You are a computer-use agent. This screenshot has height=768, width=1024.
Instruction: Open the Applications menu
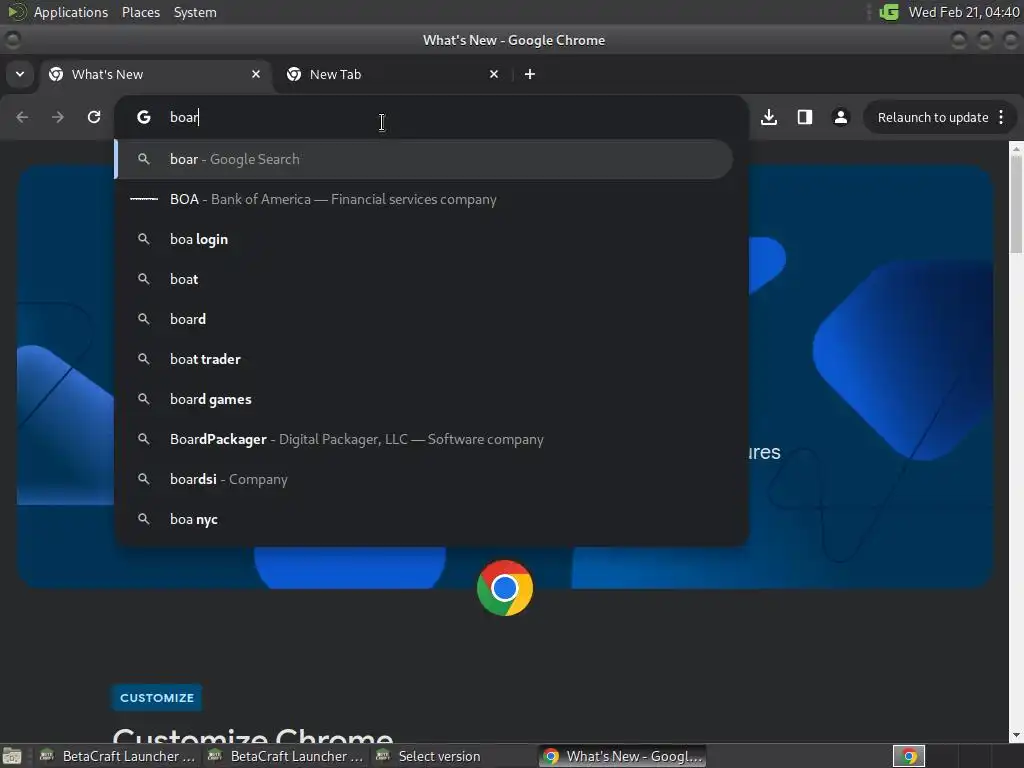[x=71, y=12]
